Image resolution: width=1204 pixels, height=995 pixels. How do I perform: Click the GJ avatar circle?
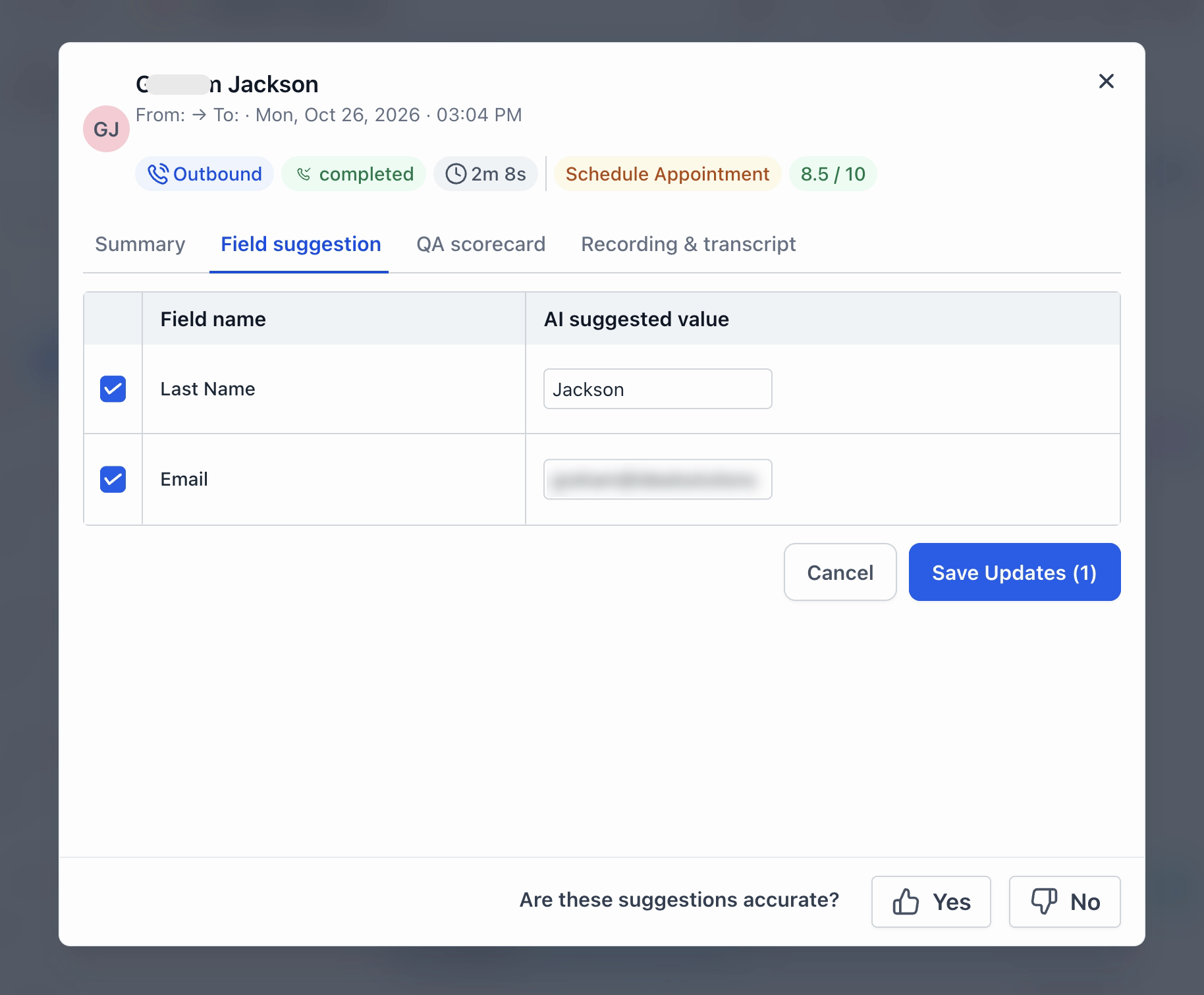point(106,129)
